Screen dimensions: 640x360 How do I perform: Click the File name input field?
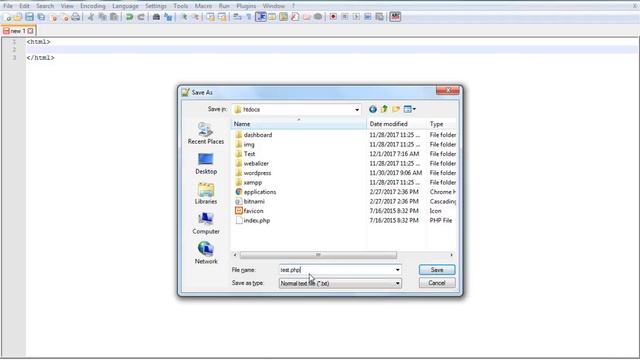click(x=336, y=270)
